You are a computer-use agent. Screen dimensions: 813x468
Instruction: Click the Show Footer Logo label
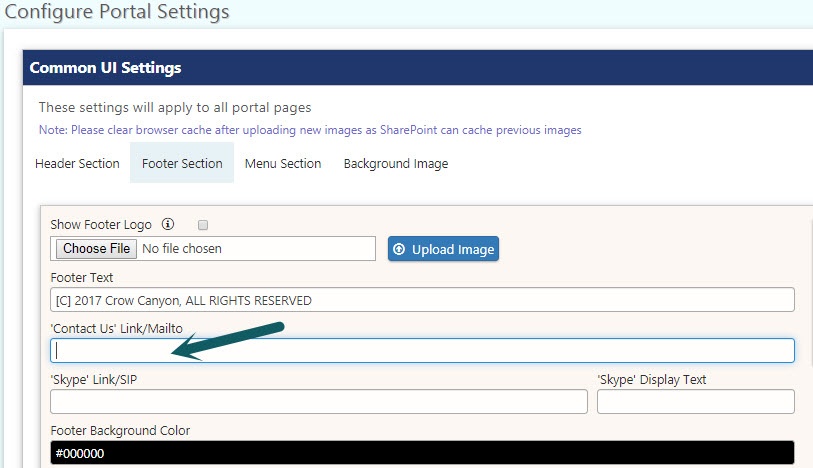tap(101, 224)
